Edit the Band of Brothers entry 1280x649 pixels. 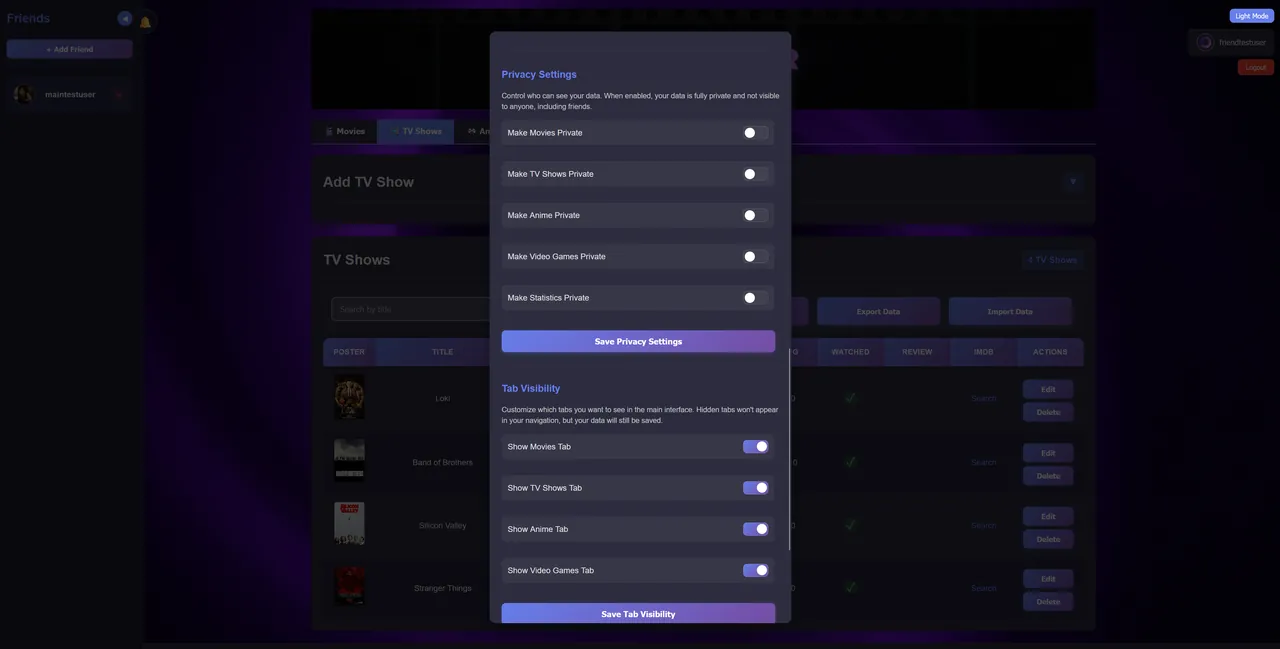click(x=1048, y=453)
